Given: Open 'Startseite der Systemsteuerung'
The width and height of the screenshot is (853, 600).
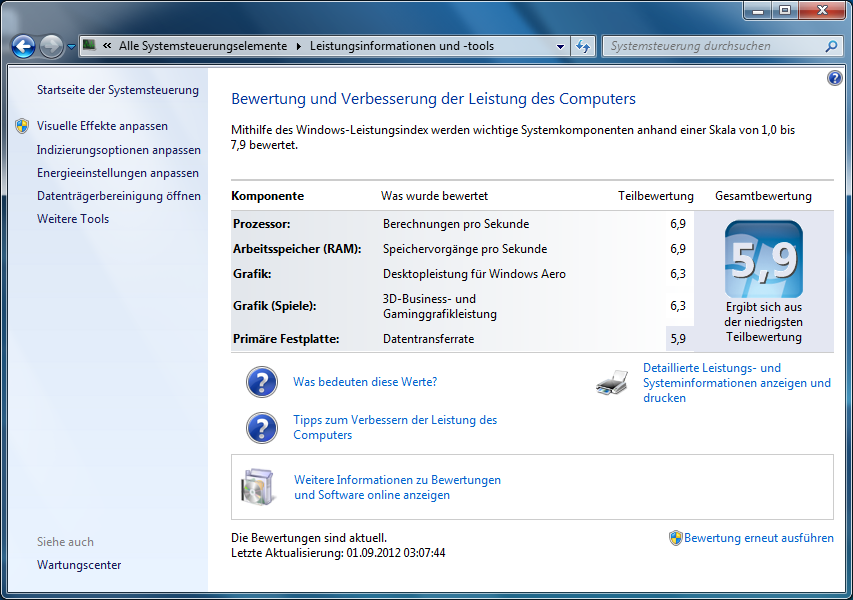Looking at the screenshot, I should (118, 90).
